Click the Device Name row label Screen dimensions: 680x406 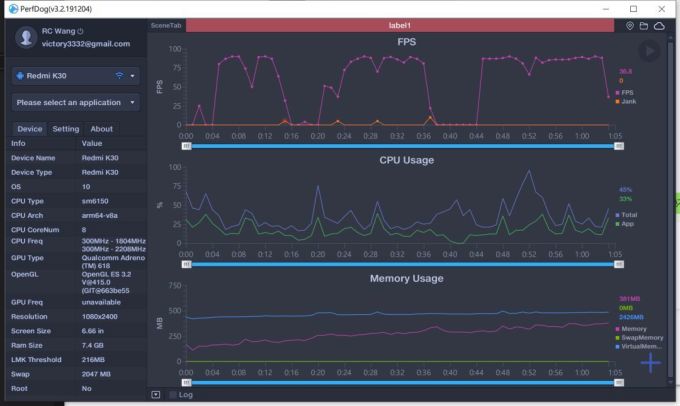pyautogui.click(x=33, y=158)
